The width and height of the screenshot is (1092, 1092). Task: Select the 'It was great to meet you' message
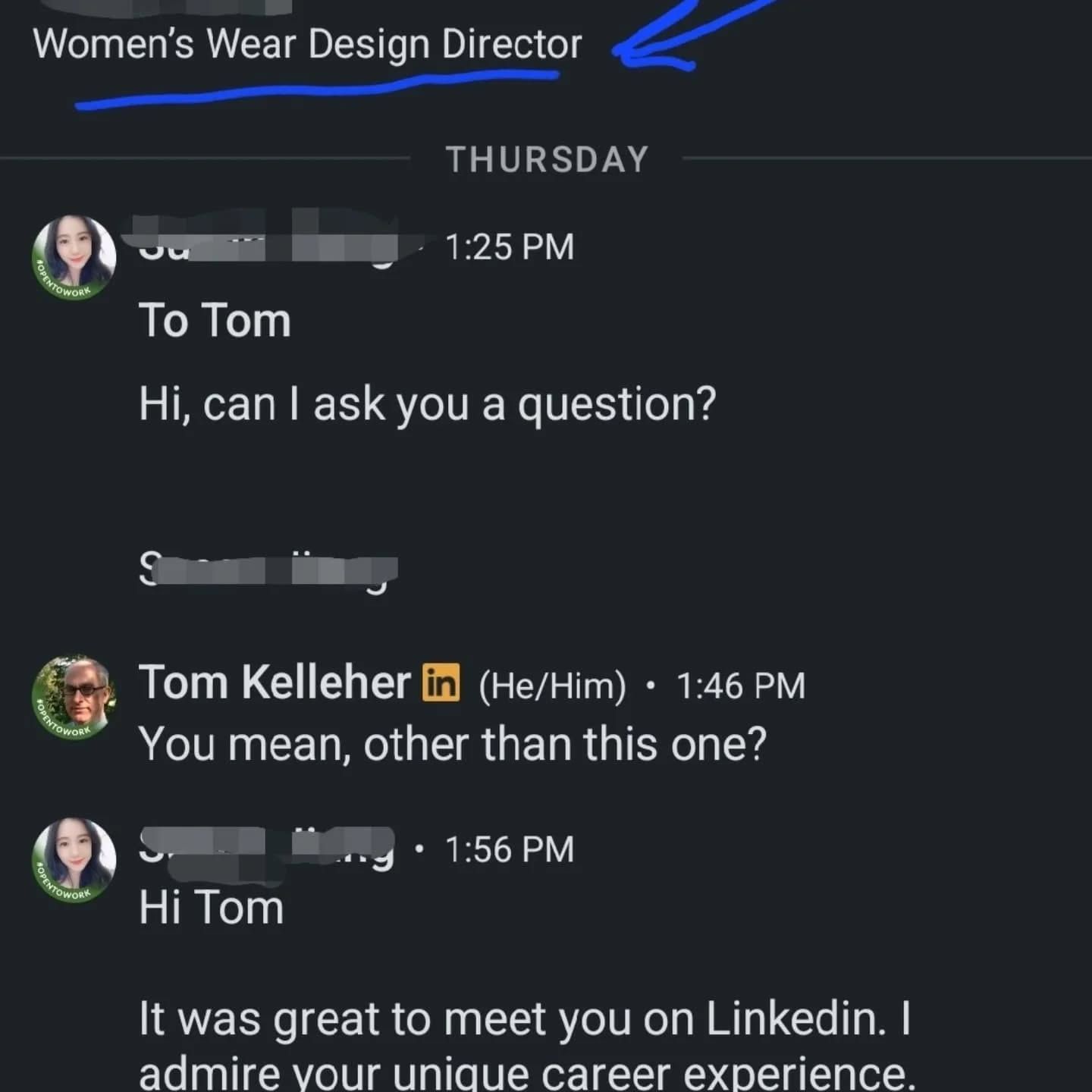click(x=527, y=1044)
